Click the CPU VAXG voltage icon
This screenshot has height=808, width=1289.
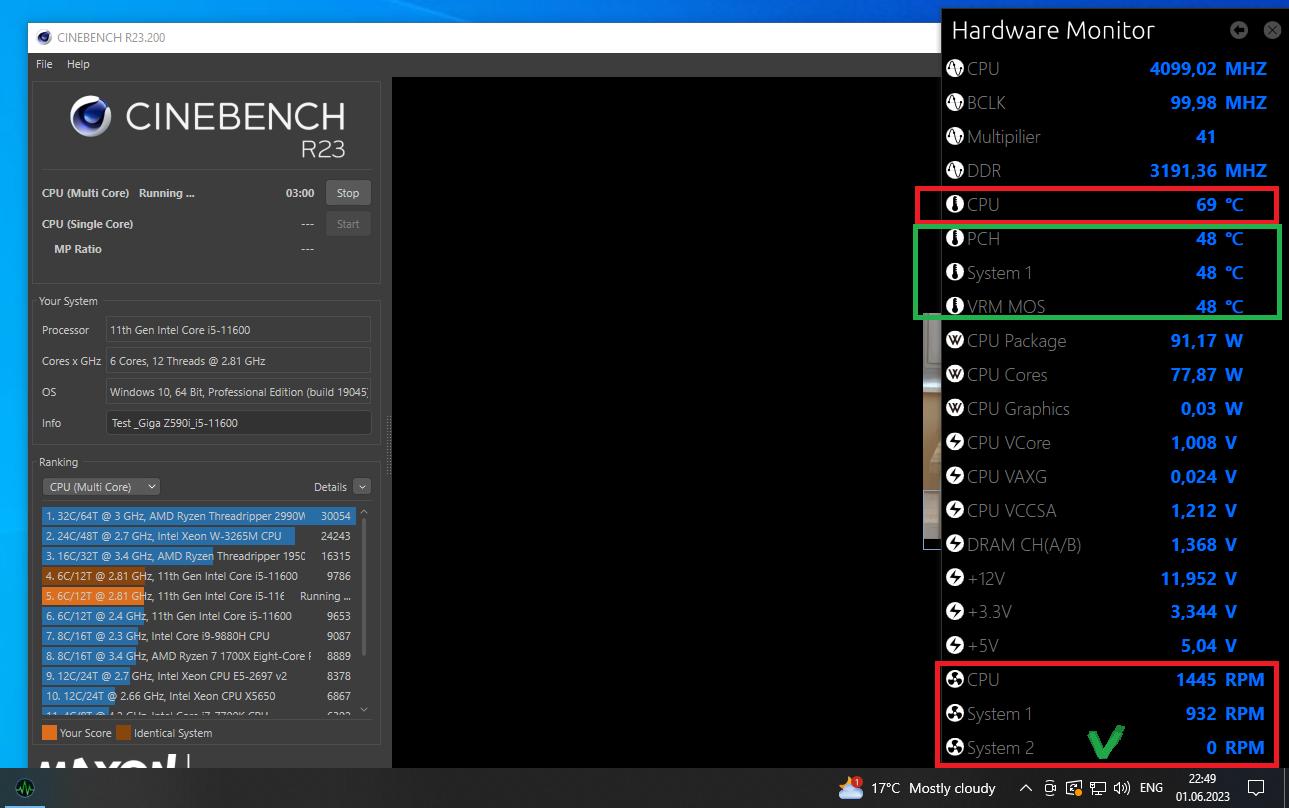(955, 477)
